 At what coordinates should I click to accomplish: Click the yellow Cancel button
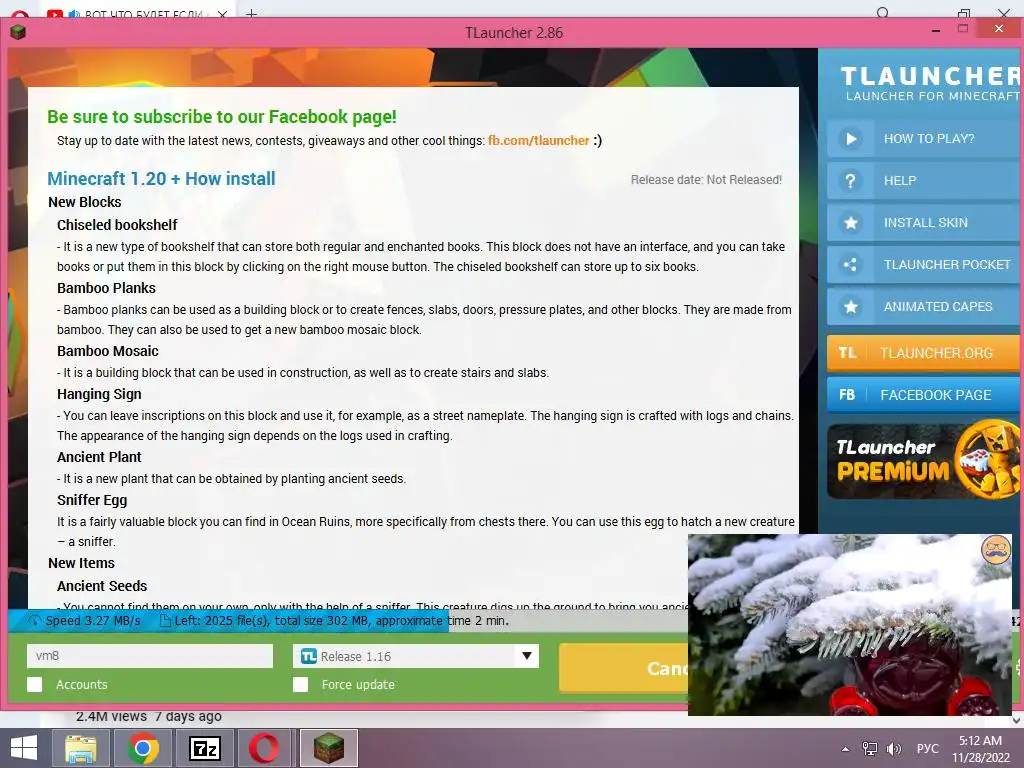click(624, 668)
